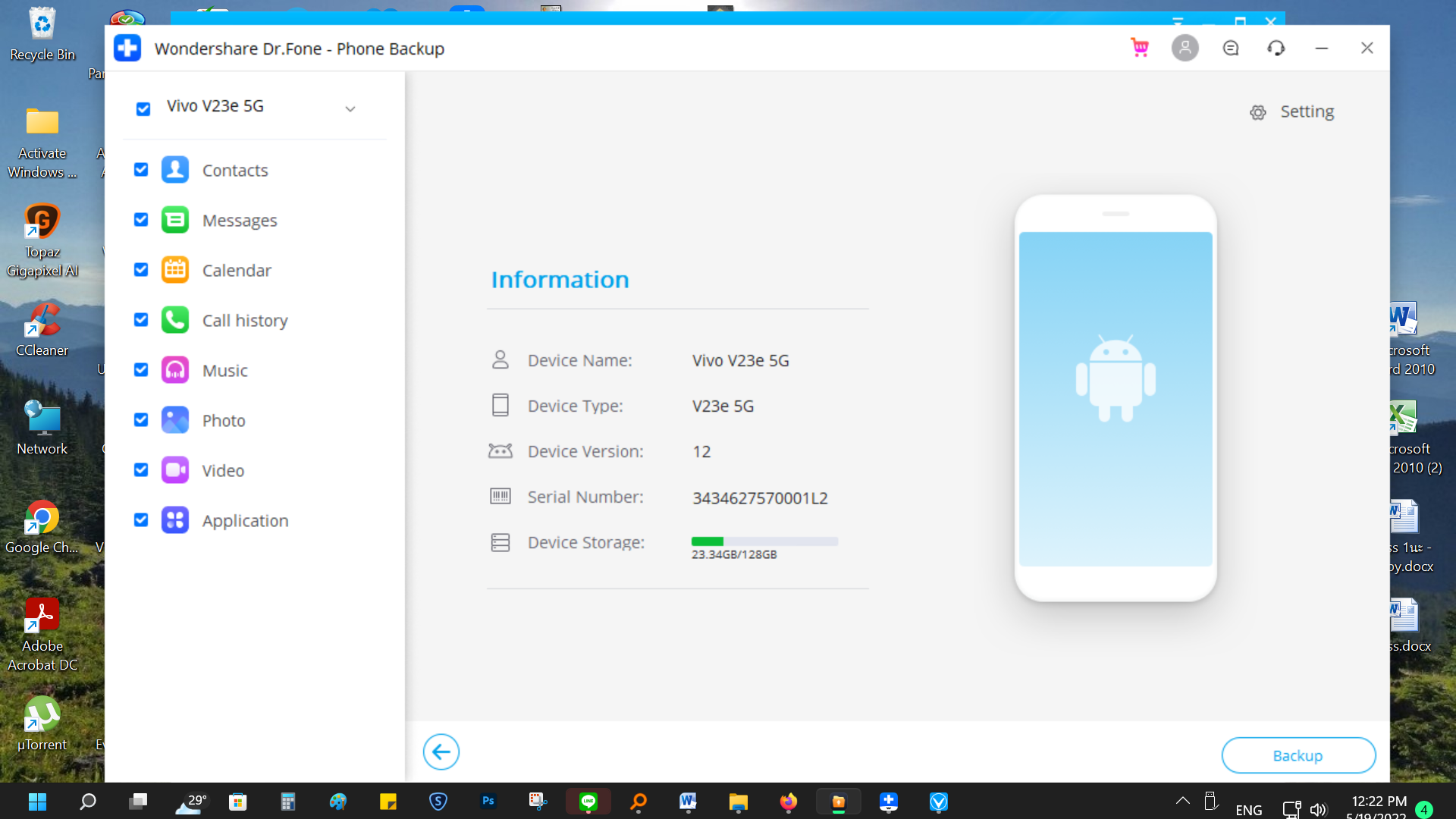Uncheck the Application checkbox
This screenshot has width=1456, height=819.
pos(141,519)
